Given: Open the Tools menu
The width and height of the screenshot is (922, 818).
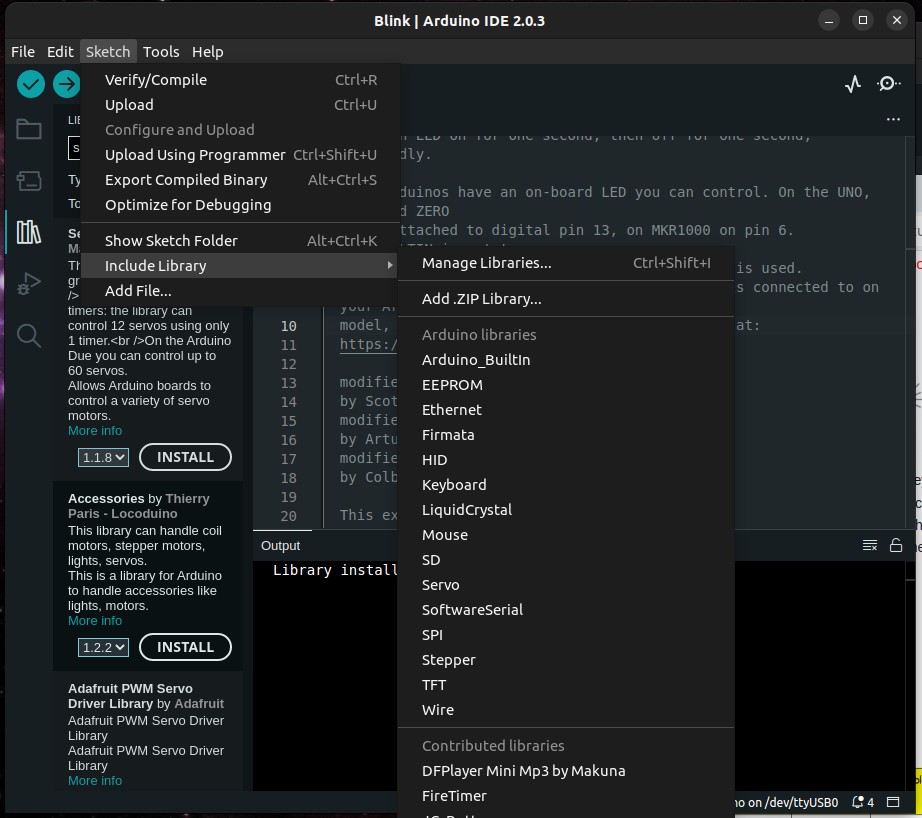Looking at the screenshot, I should (161, 52).
